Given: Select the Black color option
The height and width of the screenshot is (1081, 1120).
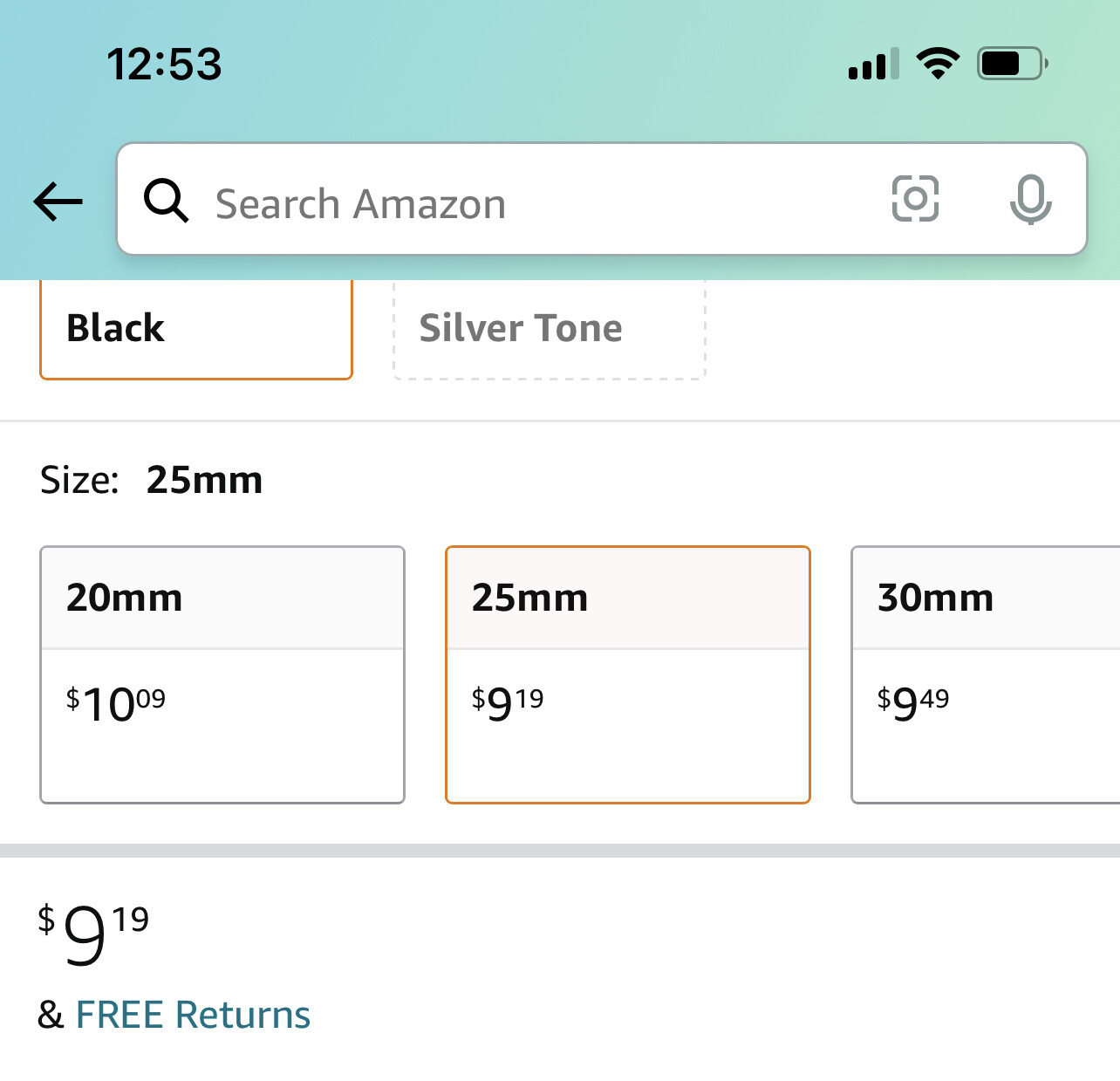Looking at the screenshot, I should click(196, 329).
